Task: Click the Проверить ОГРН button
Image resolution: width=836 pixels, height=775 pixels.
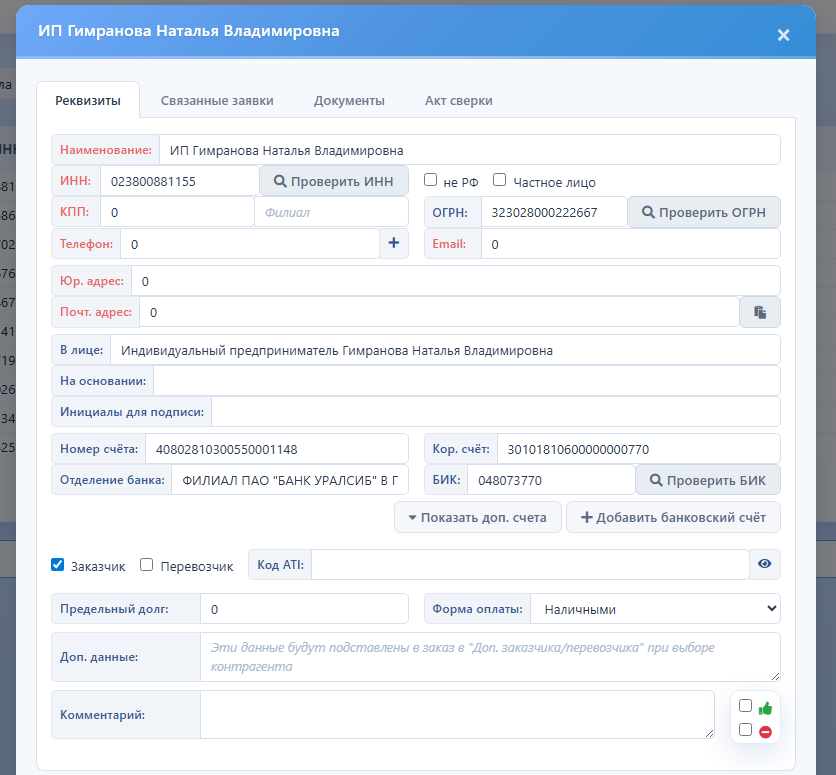Action: coord(704,212)
